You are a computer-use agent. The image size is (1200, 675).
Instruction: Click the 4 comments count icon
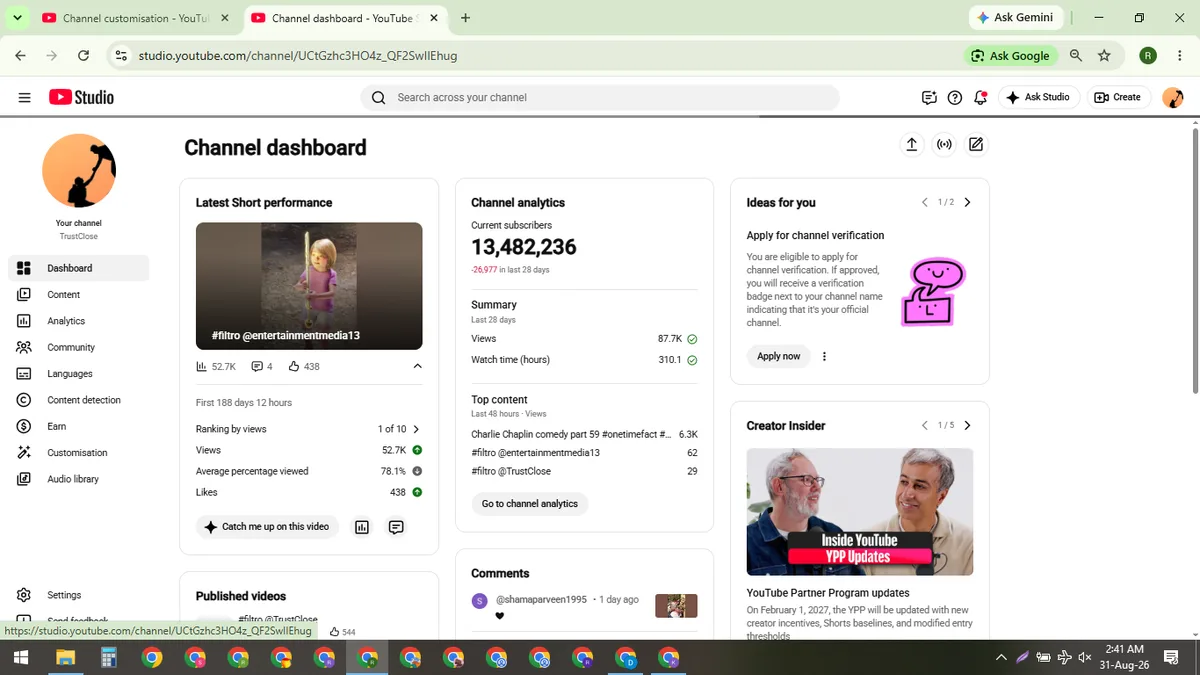tap(262, 367)
